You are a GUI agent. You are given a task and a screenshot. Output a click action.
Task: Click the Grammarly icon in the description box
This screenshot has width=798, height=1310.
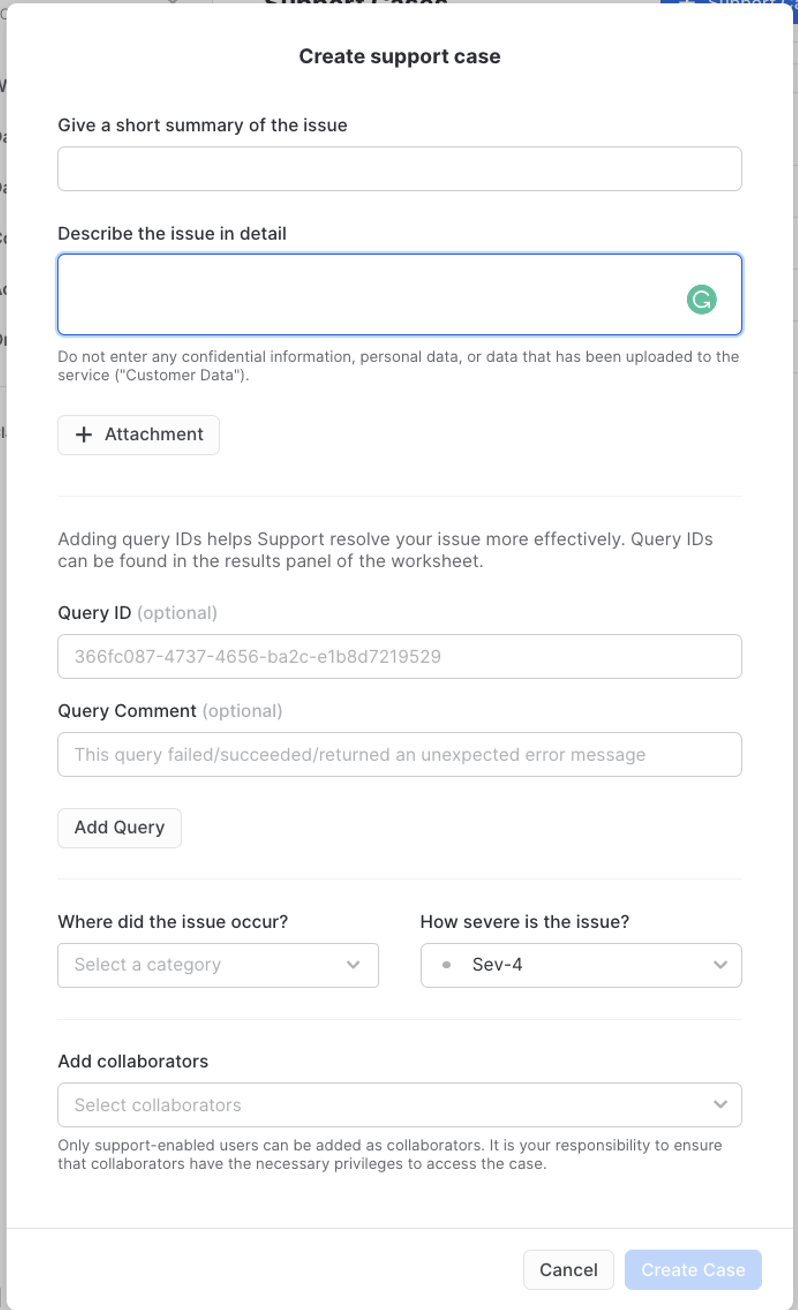coord(702,299)
